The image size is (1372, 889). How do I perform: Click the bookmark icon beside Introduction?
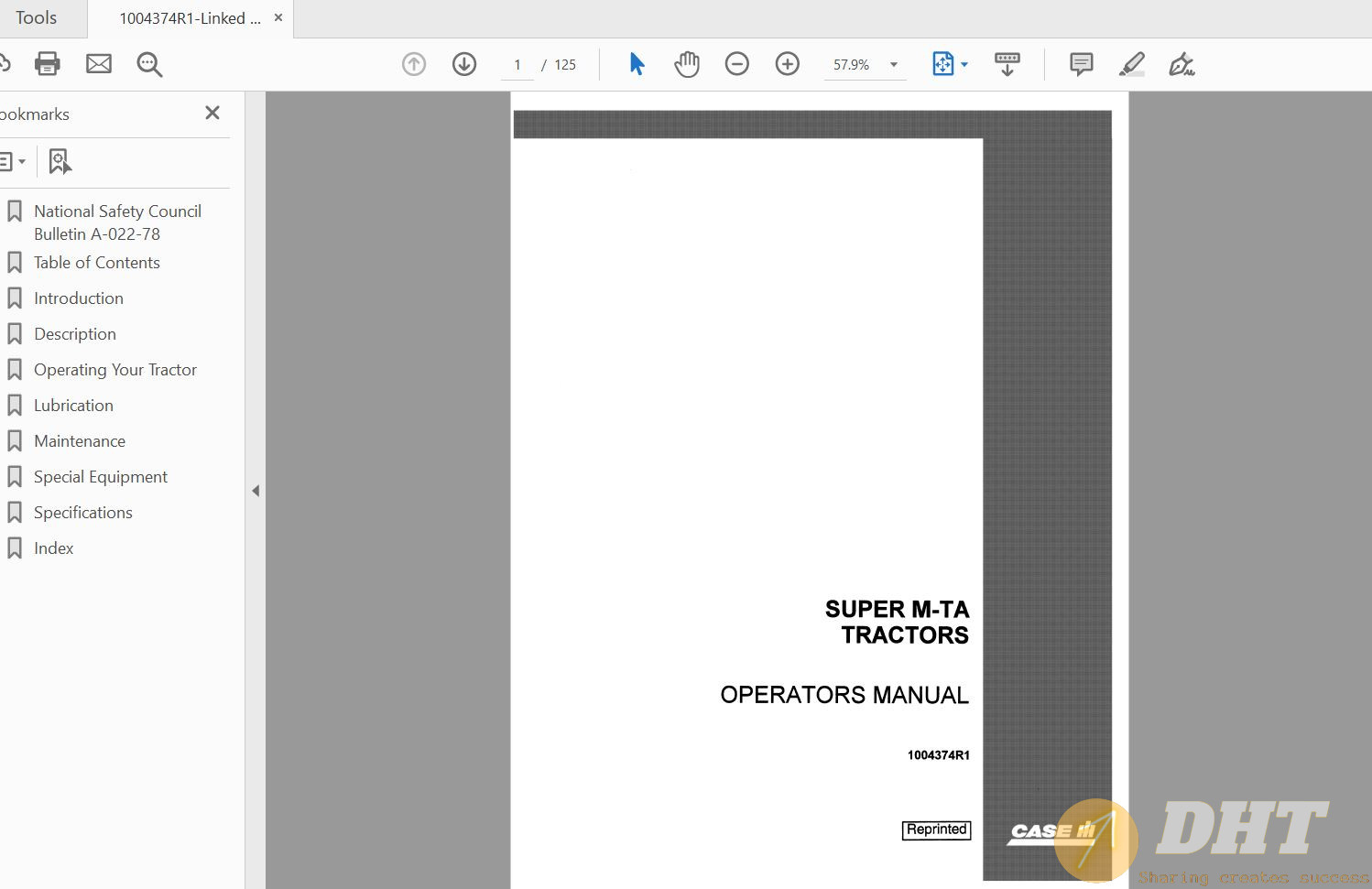(x=15, y=298)
